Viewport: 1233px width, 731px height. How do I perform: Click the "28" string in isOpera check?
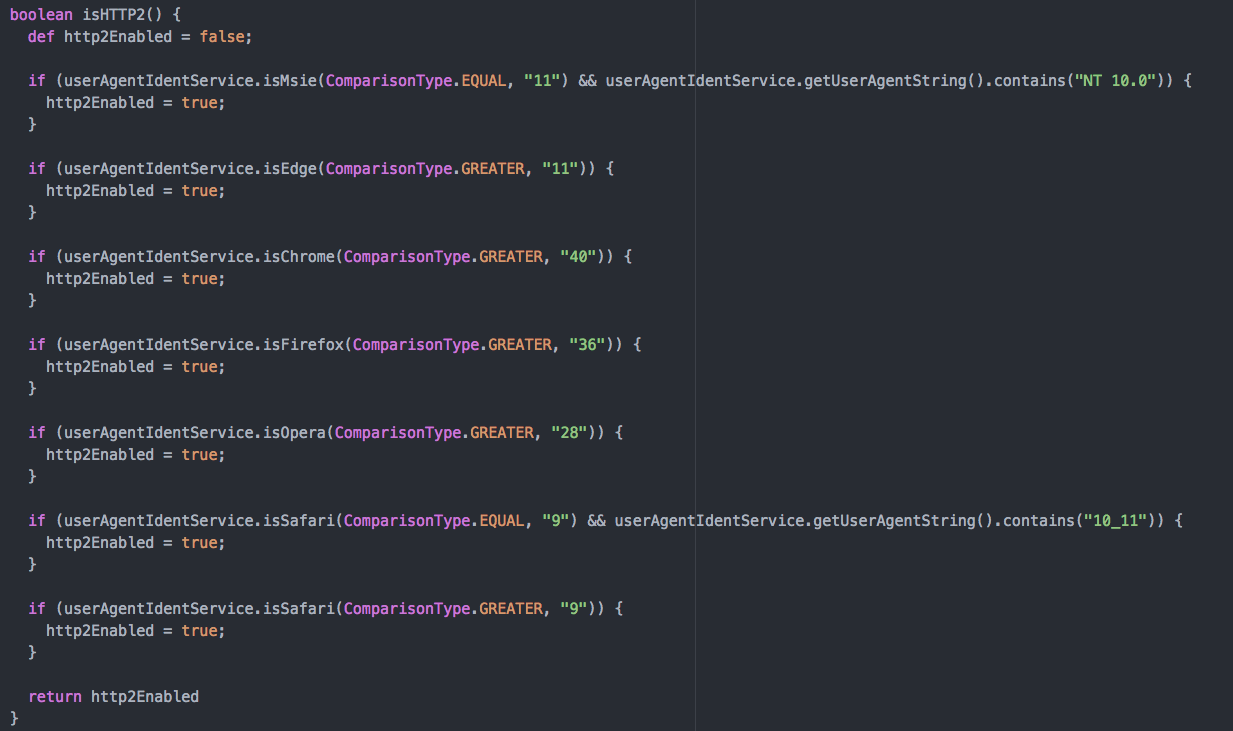(x=570, y=433)
